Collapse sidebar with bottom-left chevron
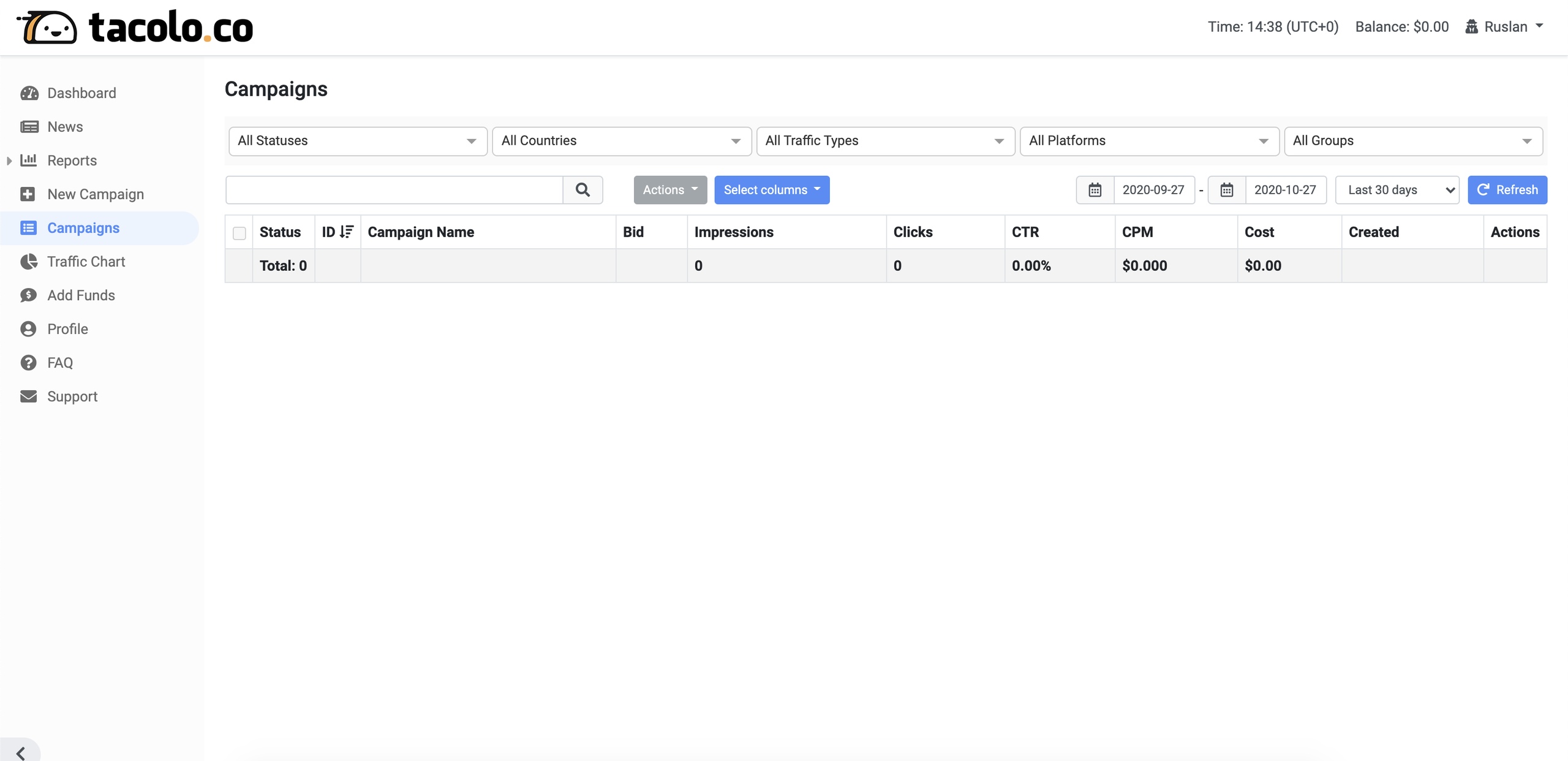 pos(21,752)
